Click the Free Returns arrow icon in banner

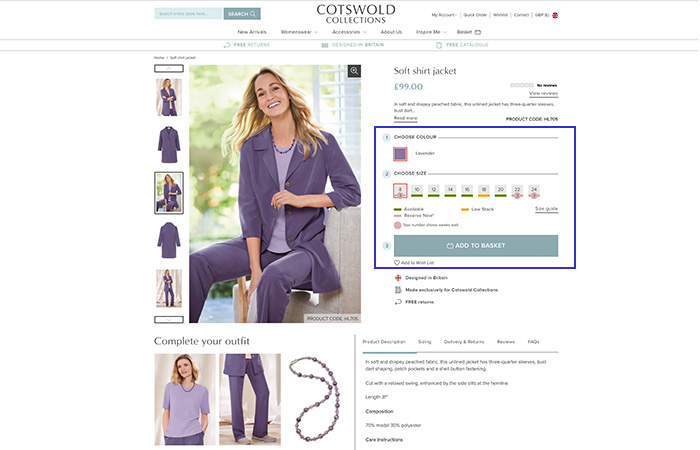[227, 45]
